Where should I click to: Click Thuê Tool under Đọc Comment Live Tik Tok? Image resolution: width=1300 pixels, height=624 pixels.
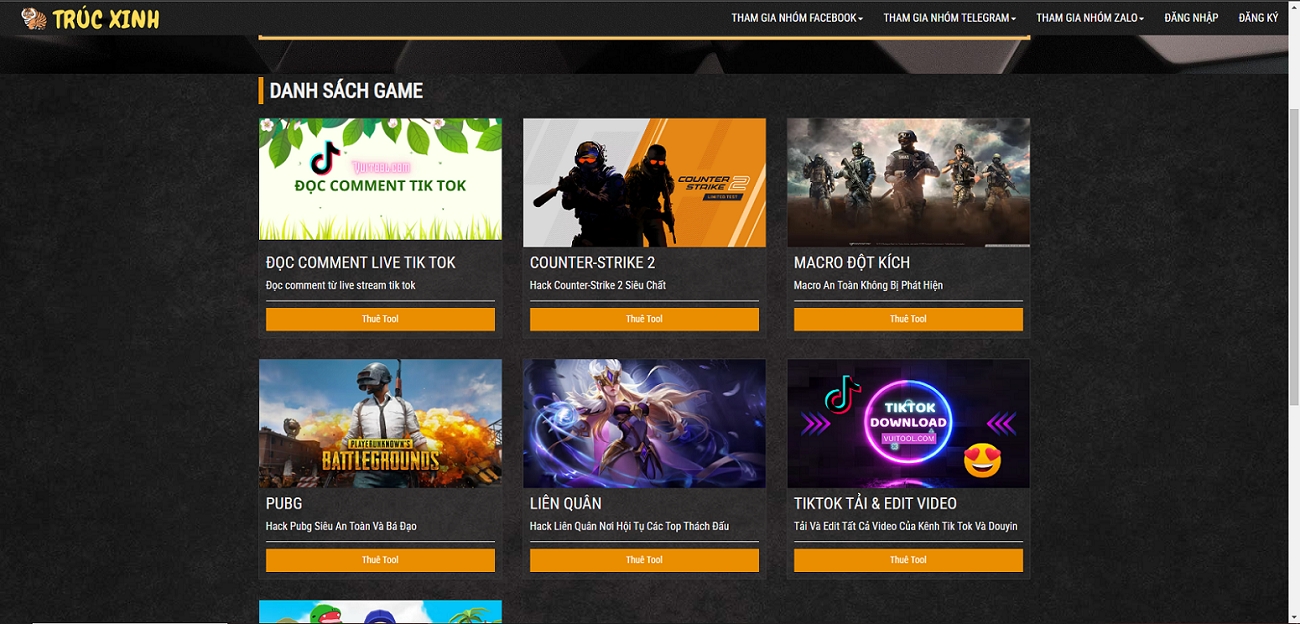380,319
